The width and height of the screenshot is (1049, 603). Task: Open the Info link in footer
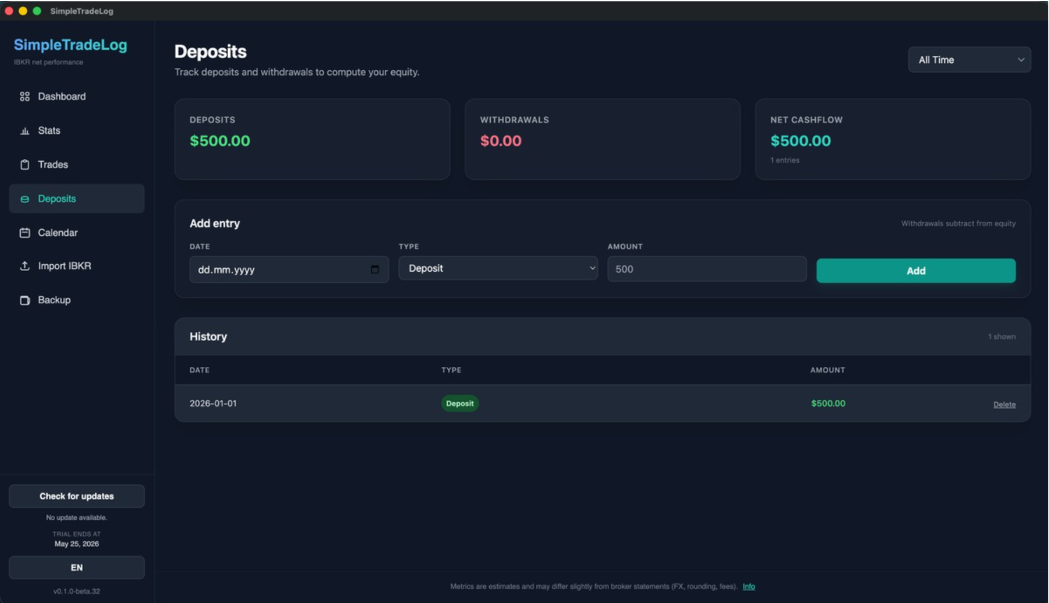click(749, 586)
